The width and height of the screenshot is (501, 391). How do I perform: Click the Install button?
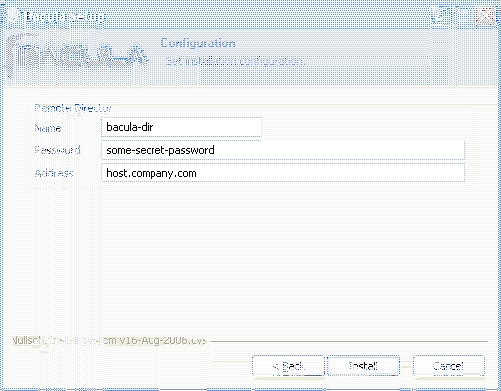tap(363, 366)
